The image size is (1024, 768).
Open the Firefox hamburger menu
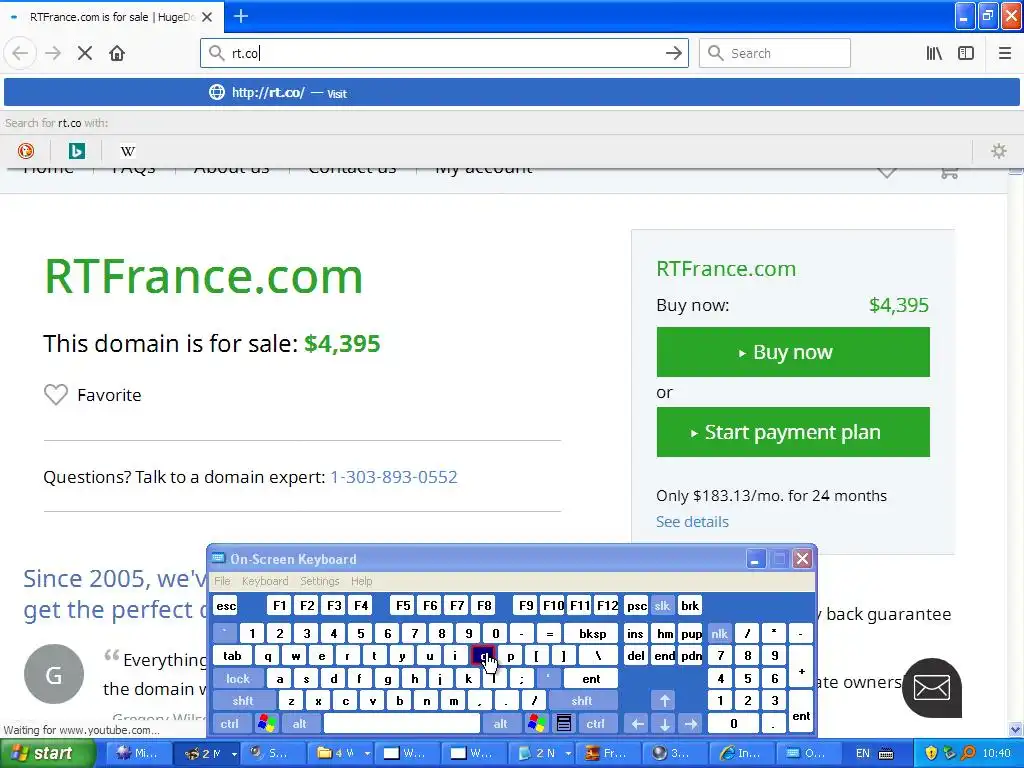(x=1005, y=53)
